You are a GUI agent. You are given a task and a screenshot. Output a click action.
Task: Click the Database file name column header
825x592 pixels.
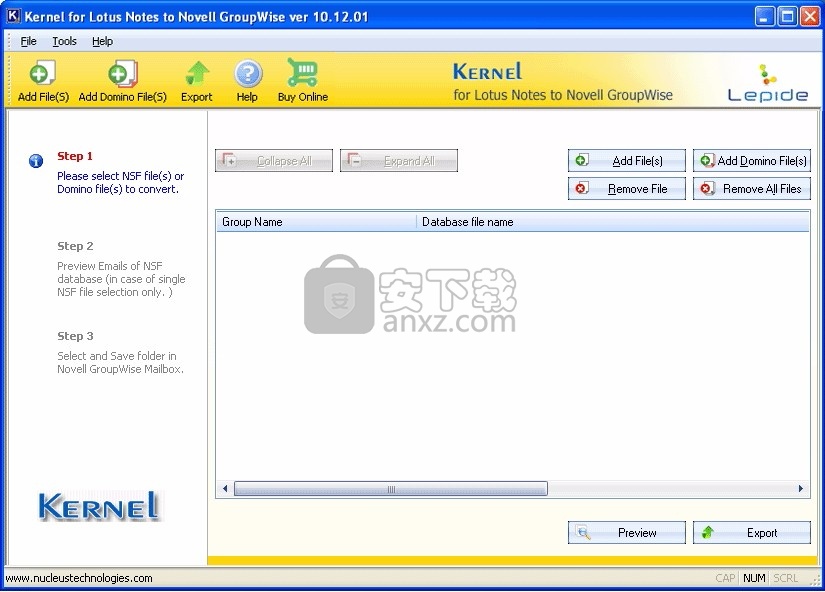pos(613,222)
